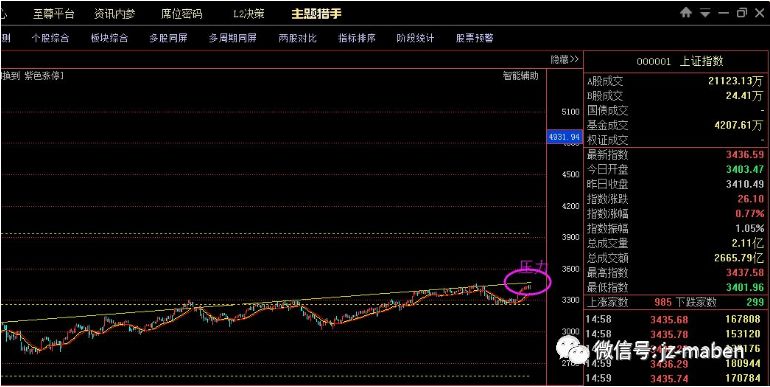The width and height of the screenshot is (770, 387).
Task: Click the 最新指数 value 3436.59
Action: tap(745, 155)
